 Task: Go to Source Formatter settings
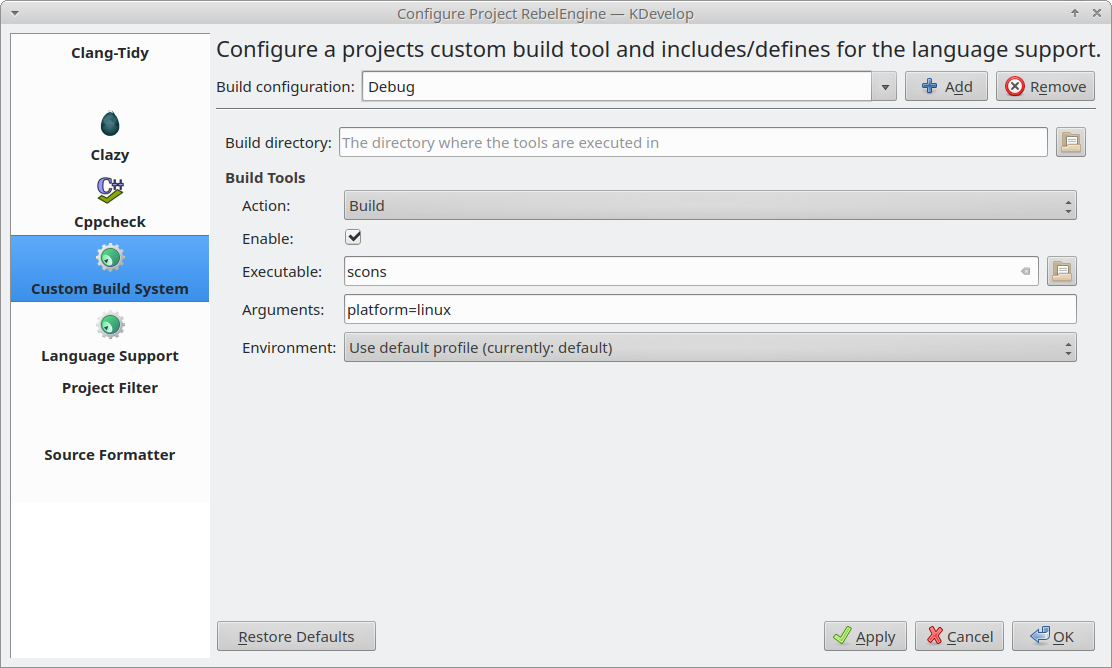(110, 455)
